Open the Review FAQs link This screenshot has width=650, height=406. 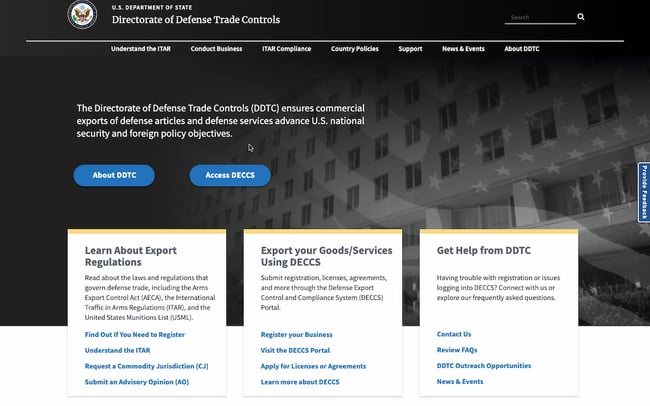coord(457,350)
